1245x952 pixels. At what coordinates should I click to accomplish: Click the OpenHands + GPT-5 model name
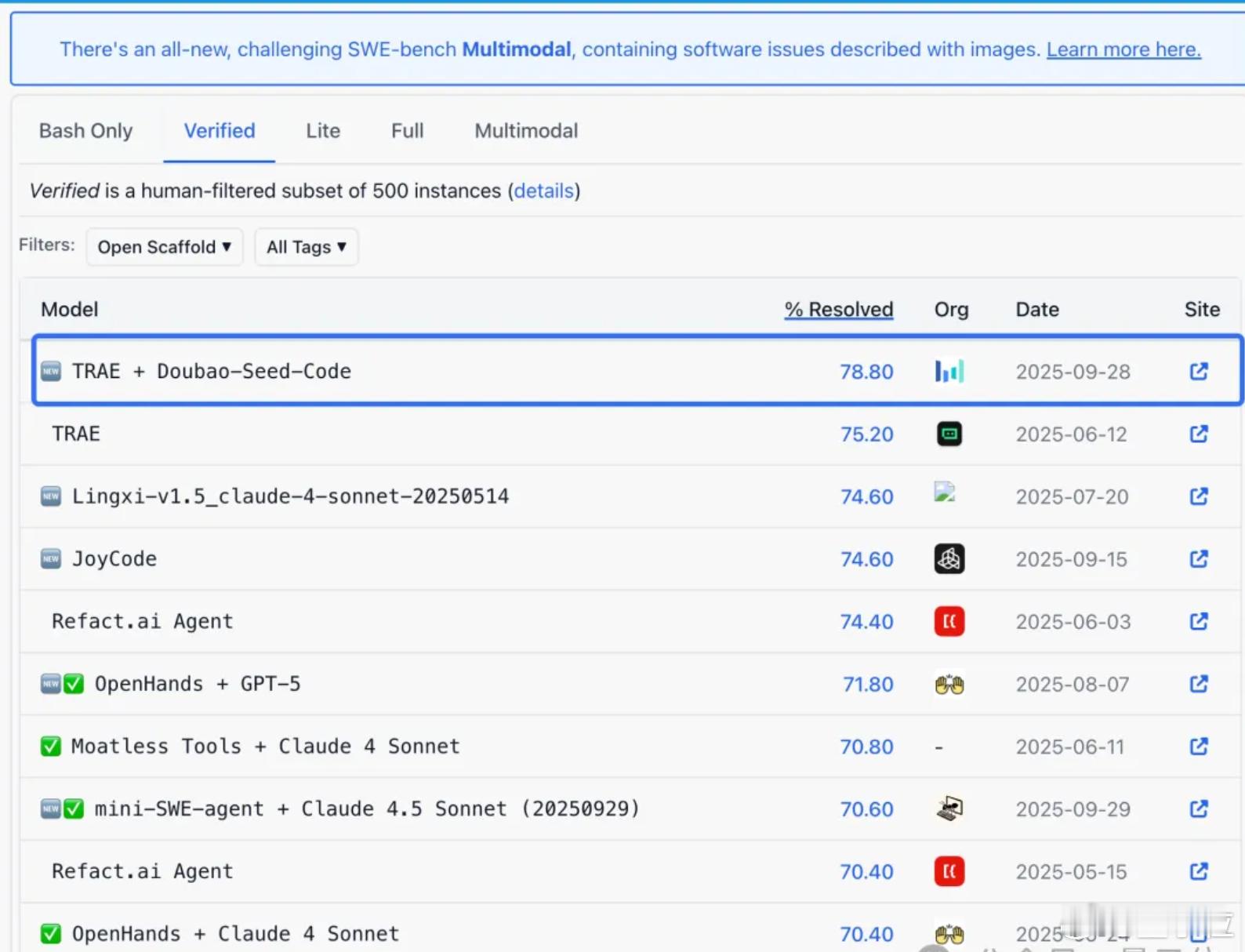[198, 684]
